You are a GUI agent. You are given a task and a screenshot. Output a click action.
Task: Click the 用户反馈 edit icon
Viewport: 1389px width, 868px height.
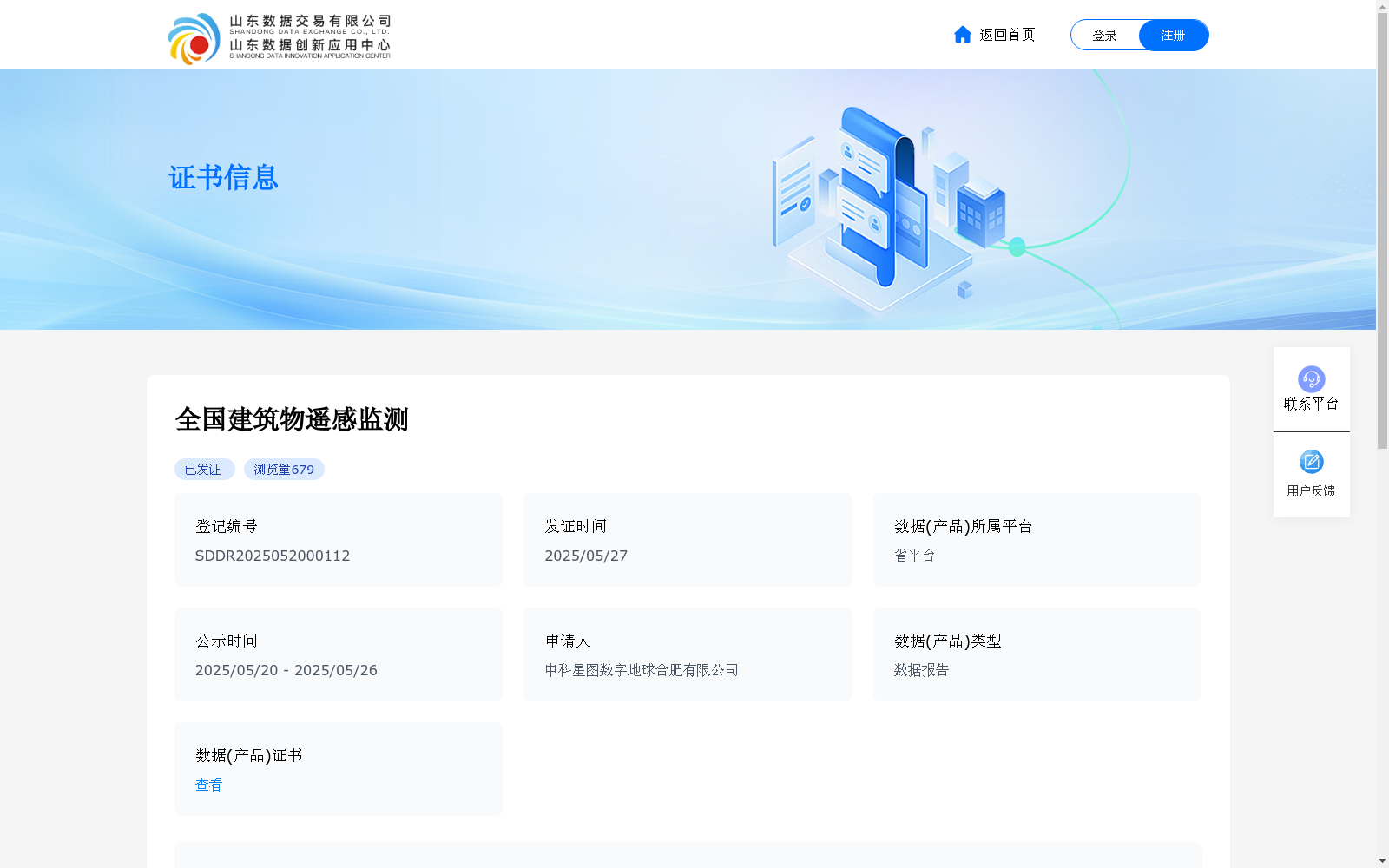click(1311, 462)
